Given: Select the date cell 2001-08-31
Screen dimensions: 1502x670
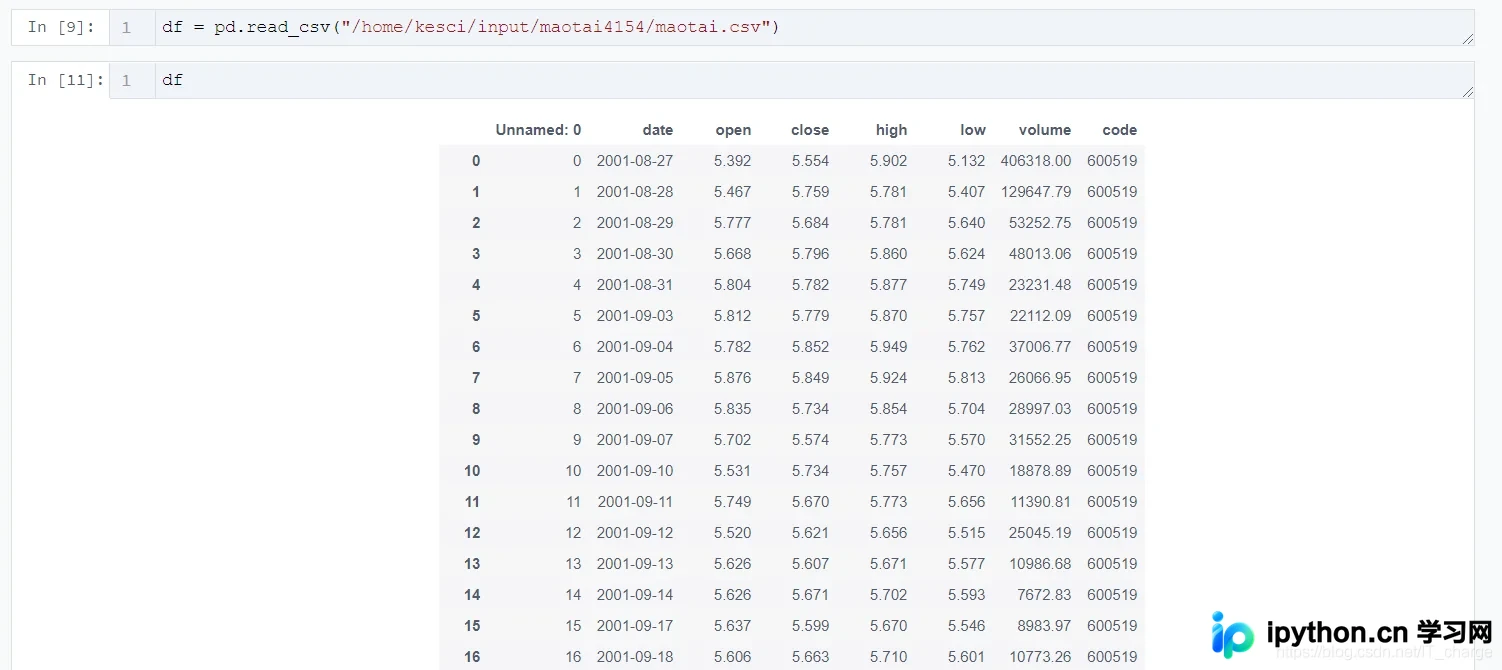Looking at the screenshot, I should 635,285.
